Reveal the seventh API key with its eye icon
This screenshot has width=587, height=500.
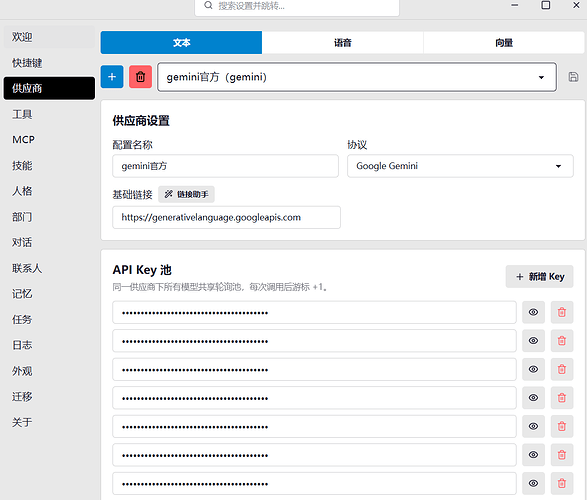(x=533, y=483)
